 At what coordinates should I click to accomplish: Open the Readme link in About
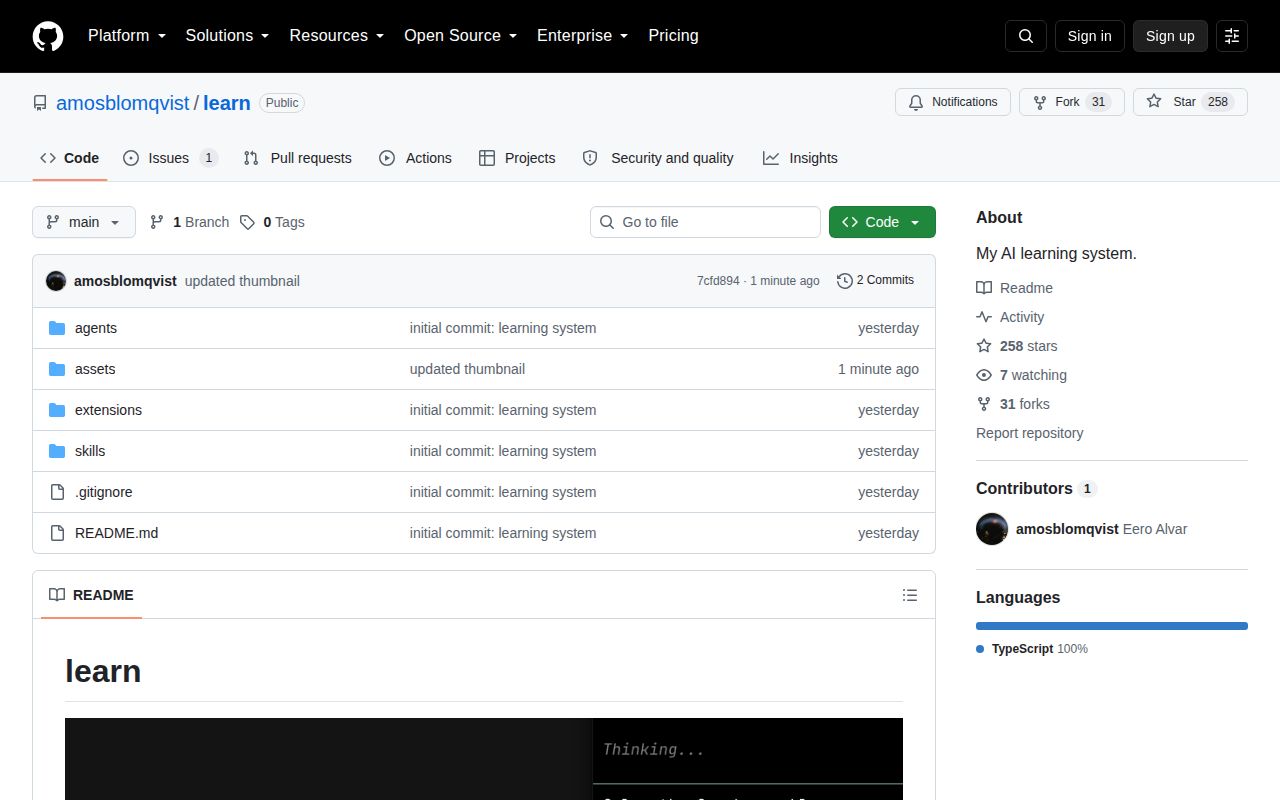click(1014, 288)
